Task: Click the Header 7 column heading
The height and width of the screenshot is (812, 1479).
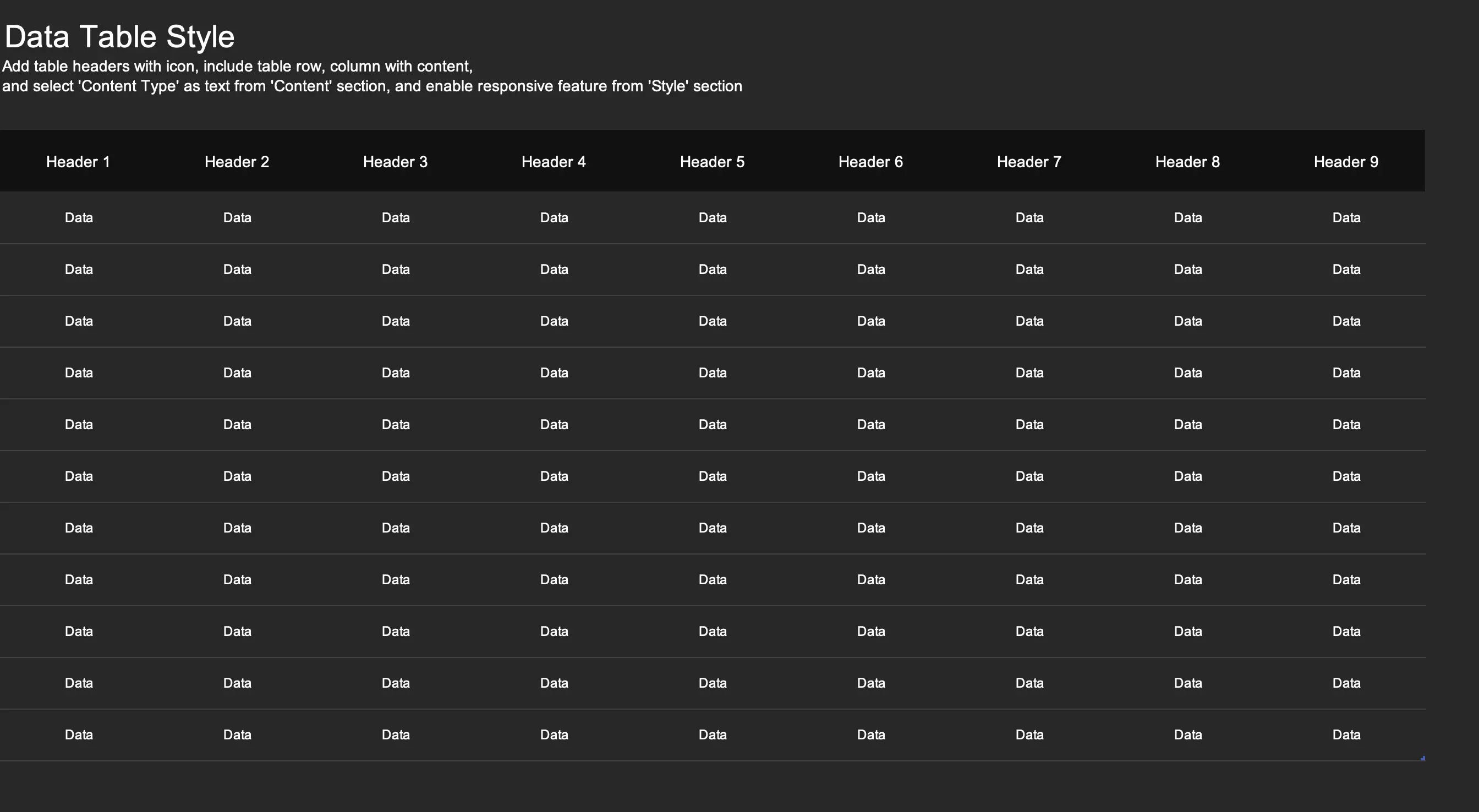Action: point(1029,162)
